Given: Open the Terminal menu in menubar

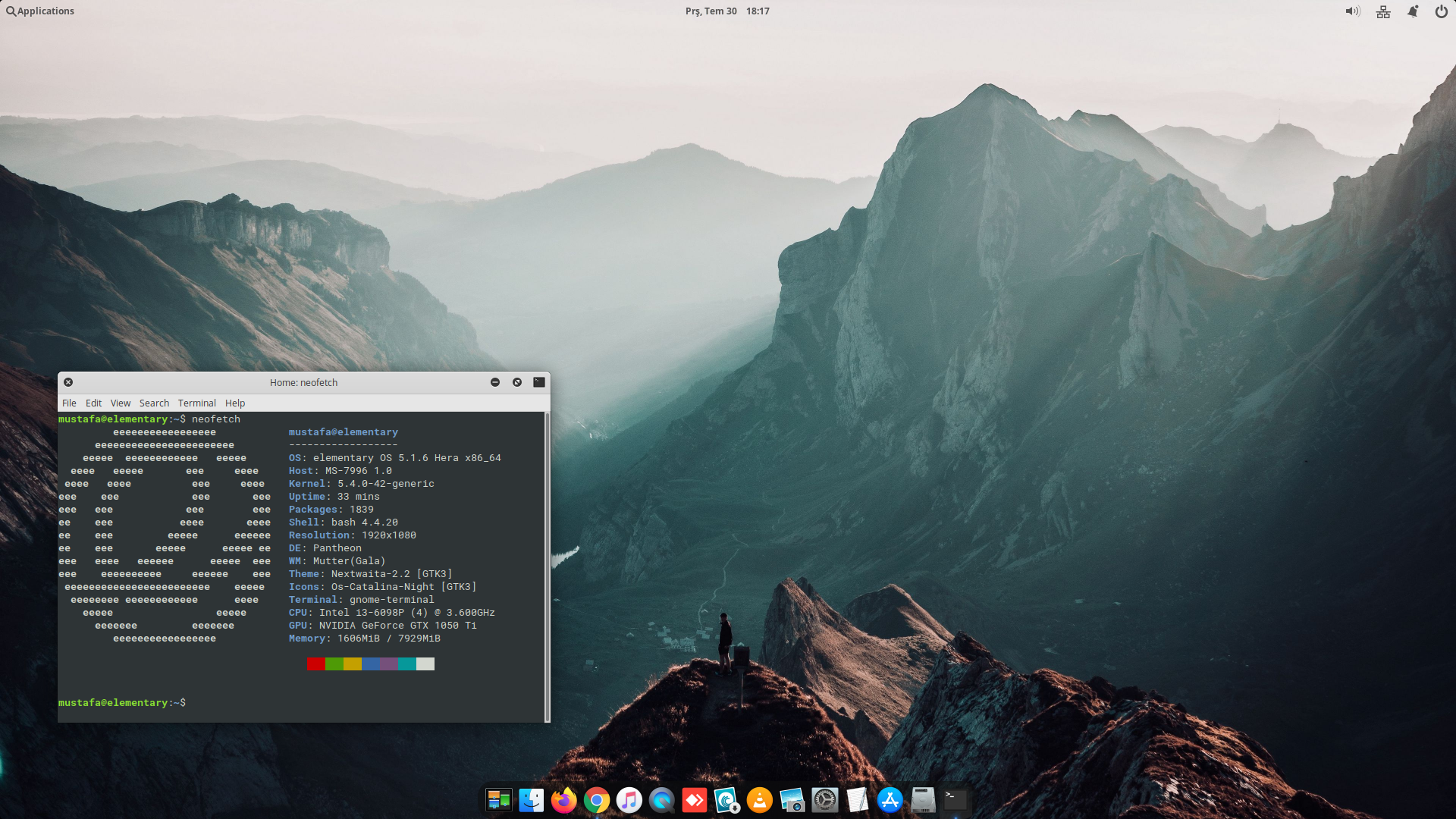Looking at the screenshot, I should click(x=197, y=403).
